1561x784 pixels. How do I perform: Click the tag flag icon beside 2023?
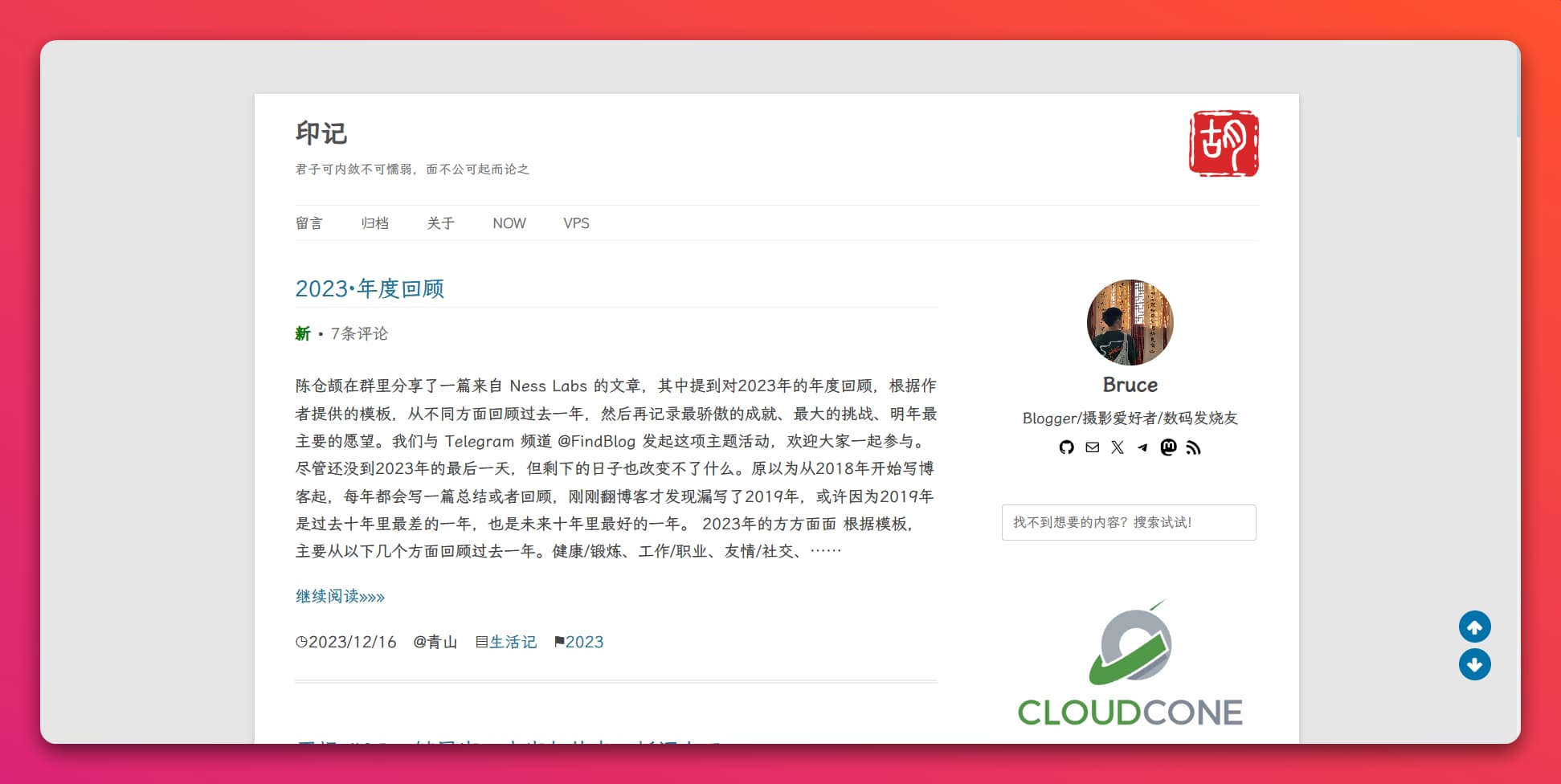[560, 642]
